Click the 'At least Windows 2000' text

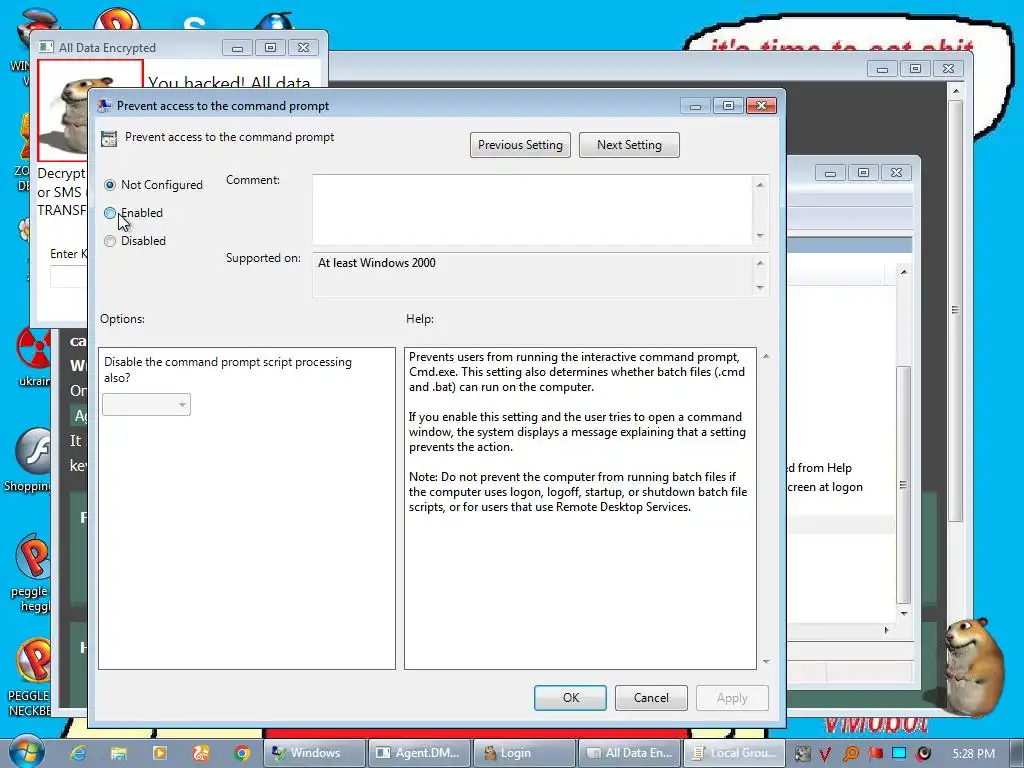click(x=377, y=263)
